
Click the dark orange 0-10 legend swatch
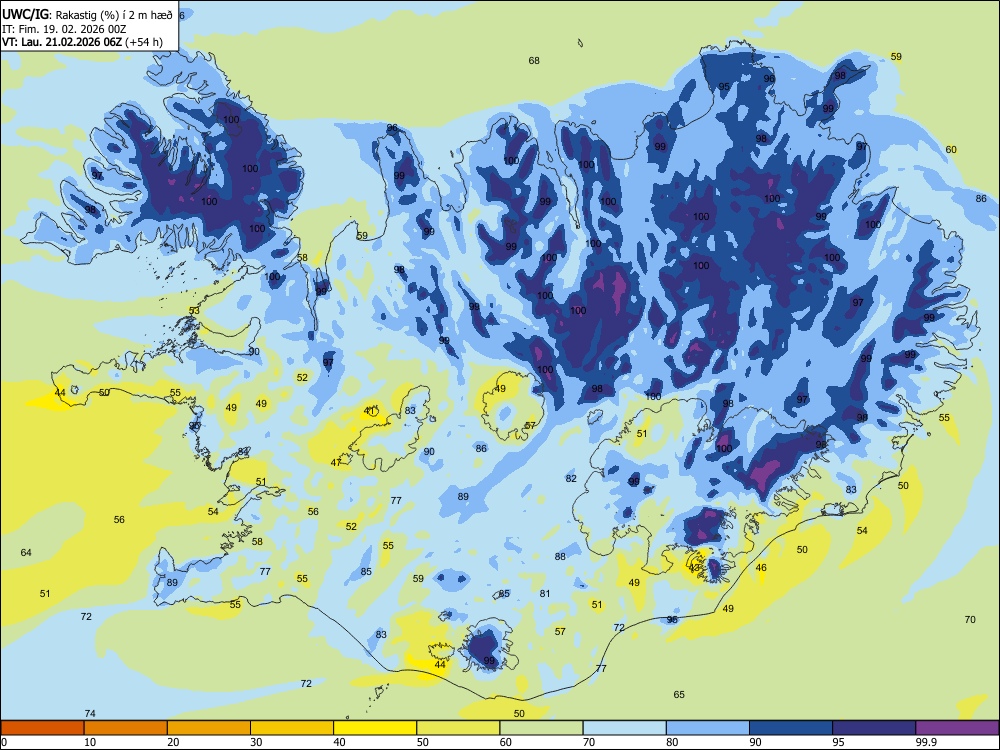pos(42,728)
